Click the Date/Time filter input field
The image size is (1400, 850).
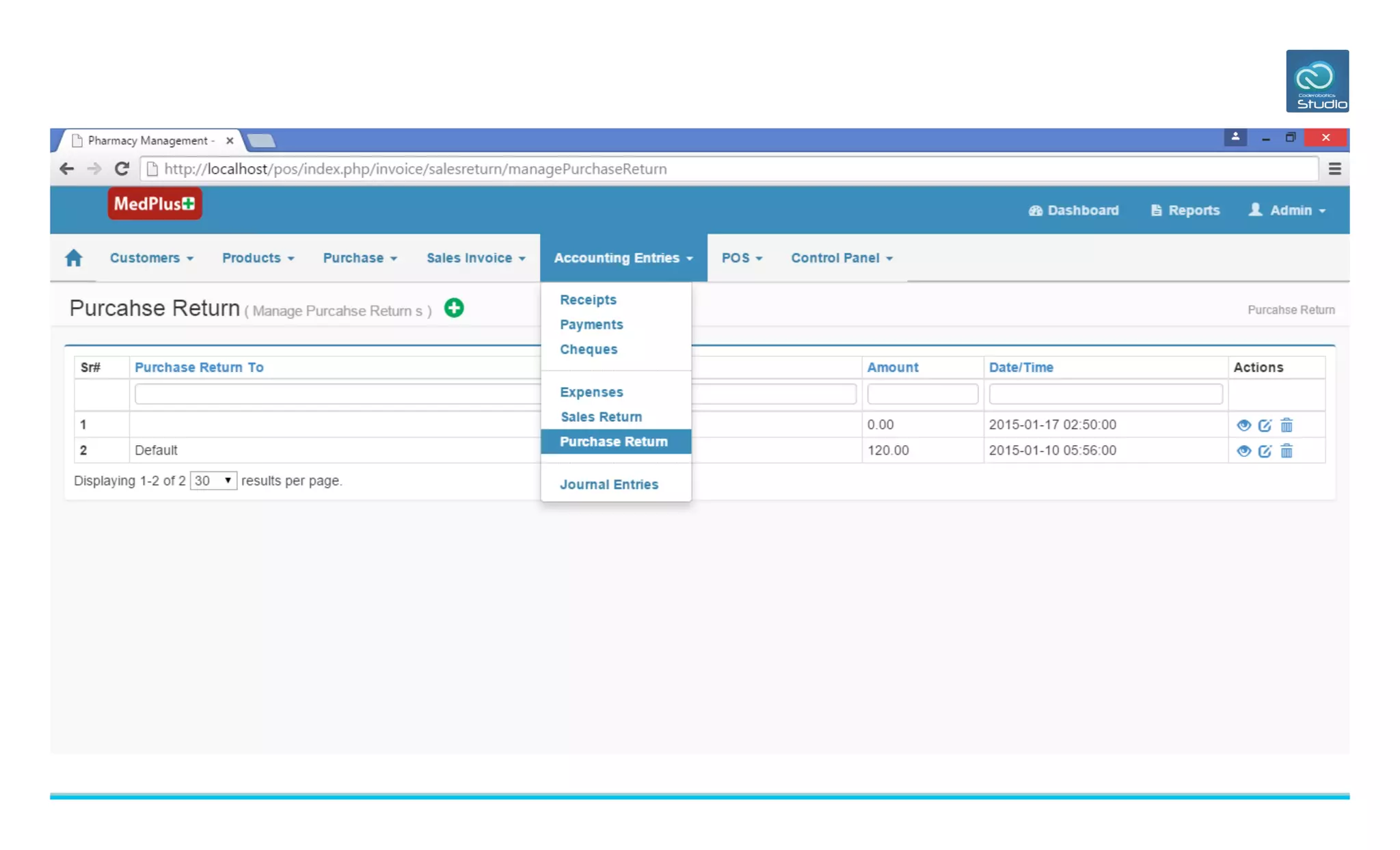1105,394
